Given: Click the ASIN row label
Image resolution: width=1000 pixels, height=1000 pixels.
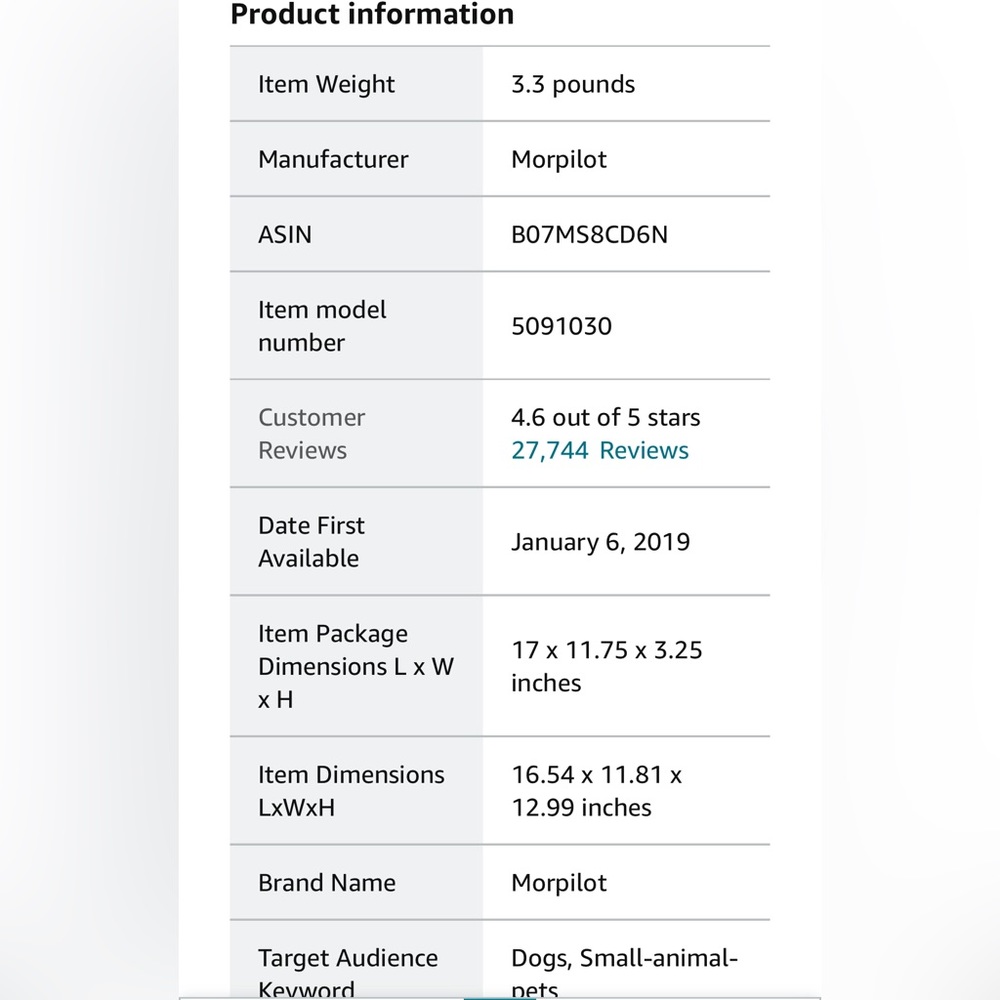Looking at the screenshot, I should pyautogui.click(x=284, y=235).
